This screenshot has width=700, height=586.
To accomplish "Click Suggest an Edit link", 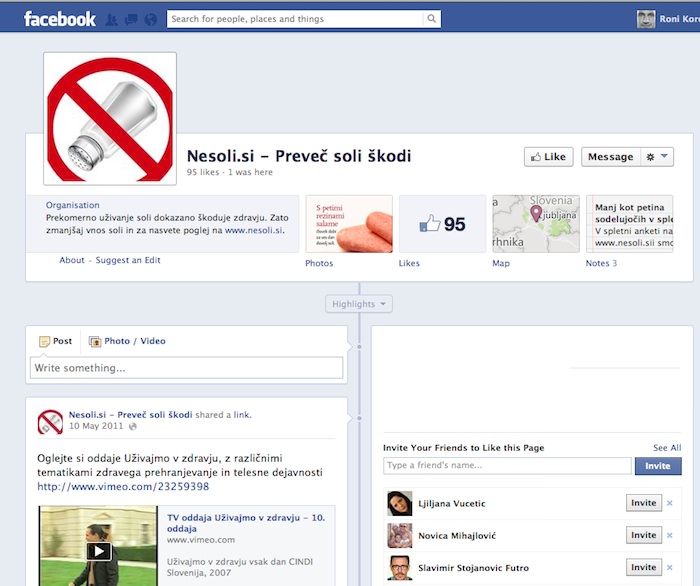I will tap(128, 260).
